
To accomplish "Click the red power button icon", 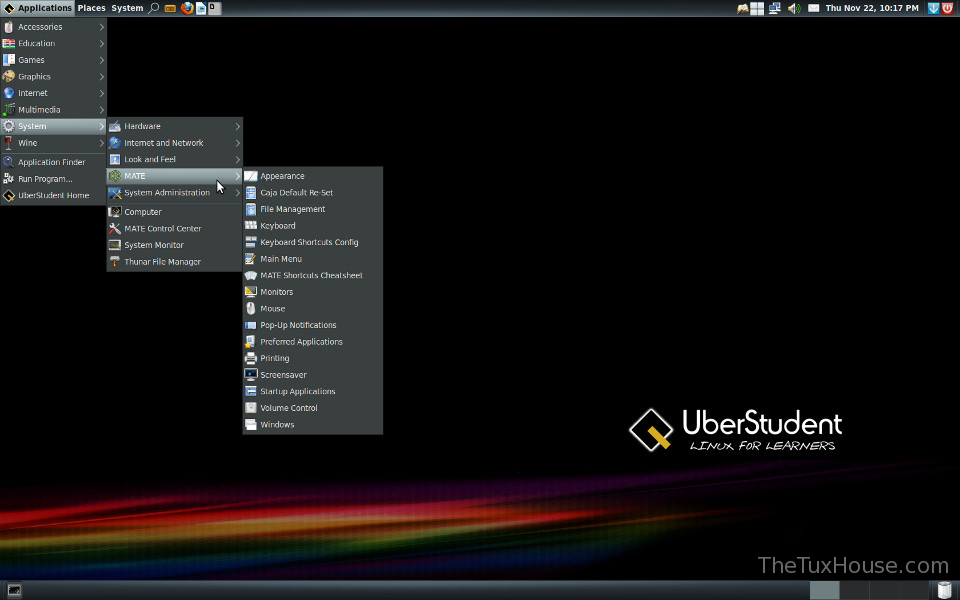I will click(x=948, y=8).
